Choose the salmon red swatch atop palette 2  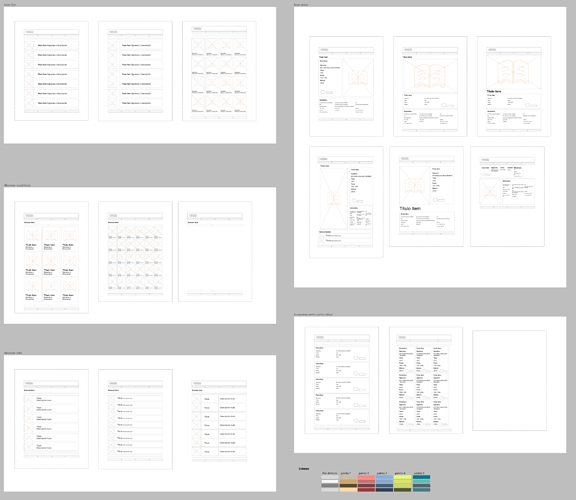(x=366, y=477)
